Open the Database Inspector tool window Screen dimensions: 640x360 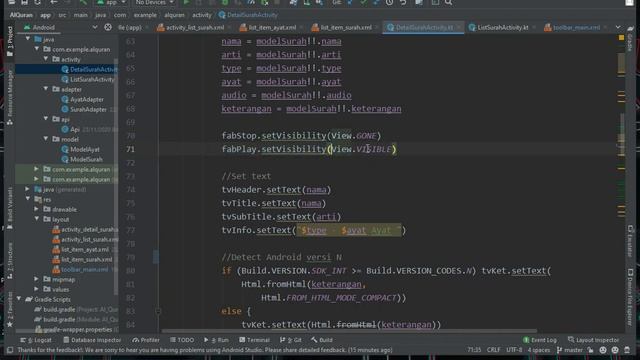92,340
